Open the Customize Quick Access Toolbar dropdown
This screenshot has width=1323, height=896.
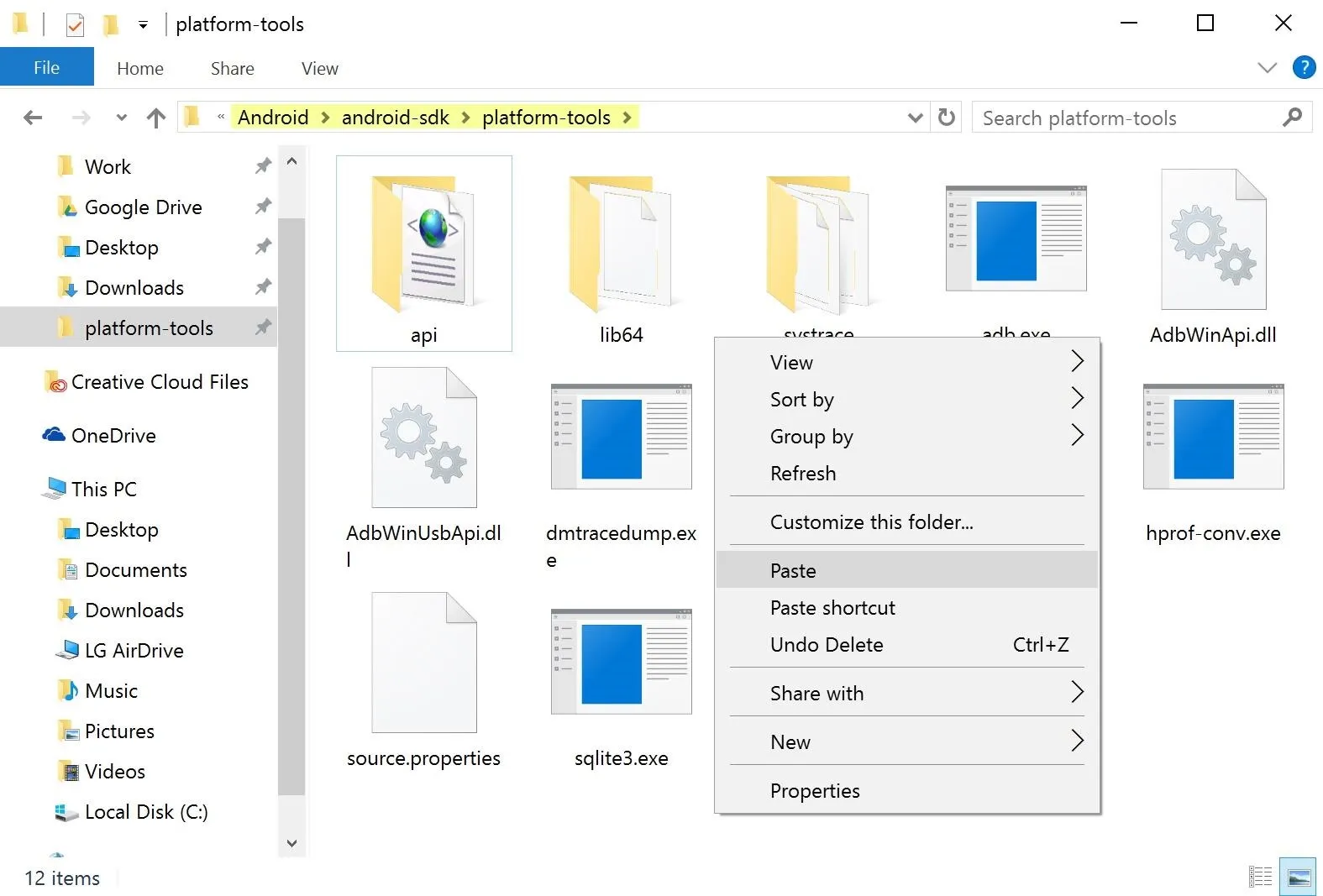pyautogui.click(x=144, y=25)
